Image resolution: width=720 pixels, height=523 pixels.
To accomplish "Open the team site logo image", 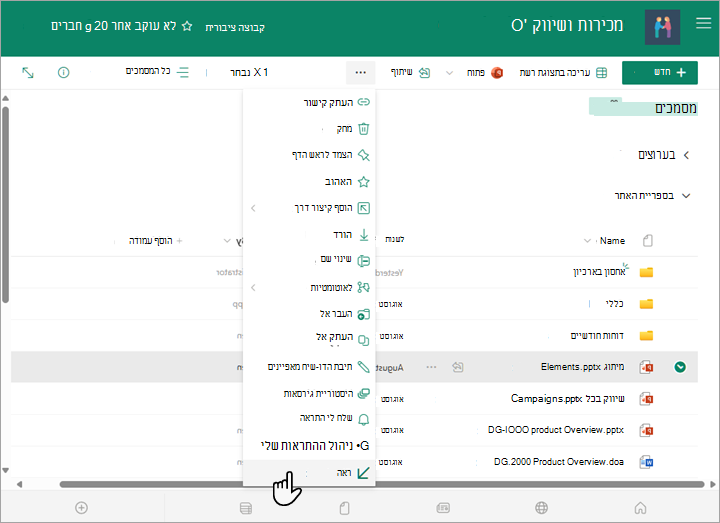I will (662, 27).
